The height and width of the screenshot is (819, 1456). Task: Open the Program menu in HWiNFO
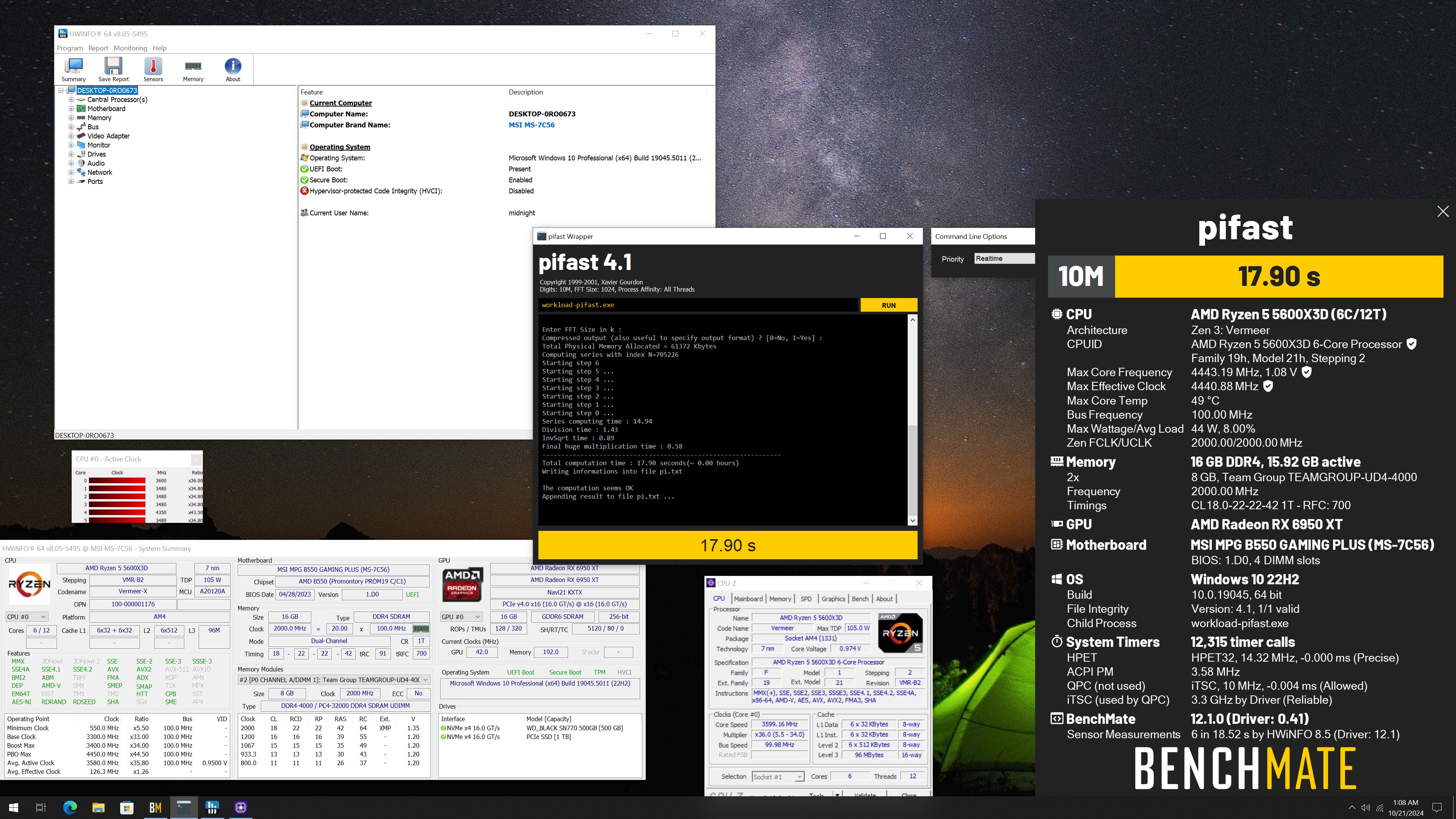coord(69,48)
